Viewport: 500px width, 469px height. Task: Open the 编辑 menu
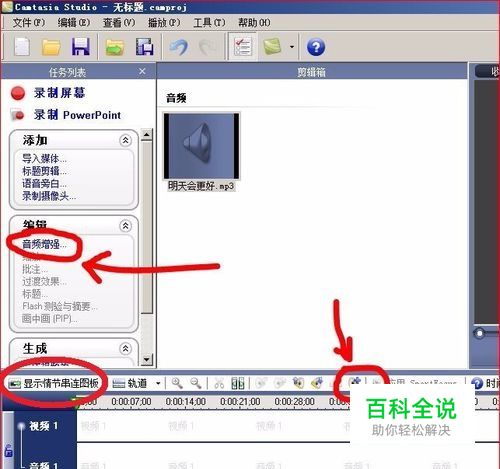point(74,23)
